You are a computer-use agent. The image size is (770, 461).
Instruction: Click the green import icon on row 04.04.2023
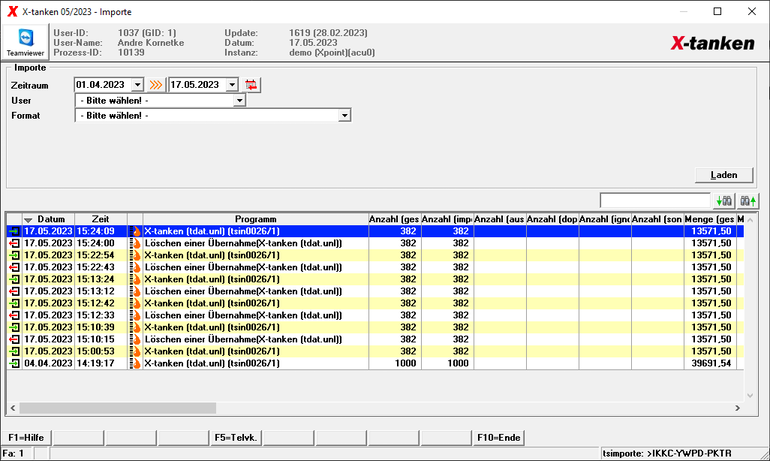[x=14, y=363]
